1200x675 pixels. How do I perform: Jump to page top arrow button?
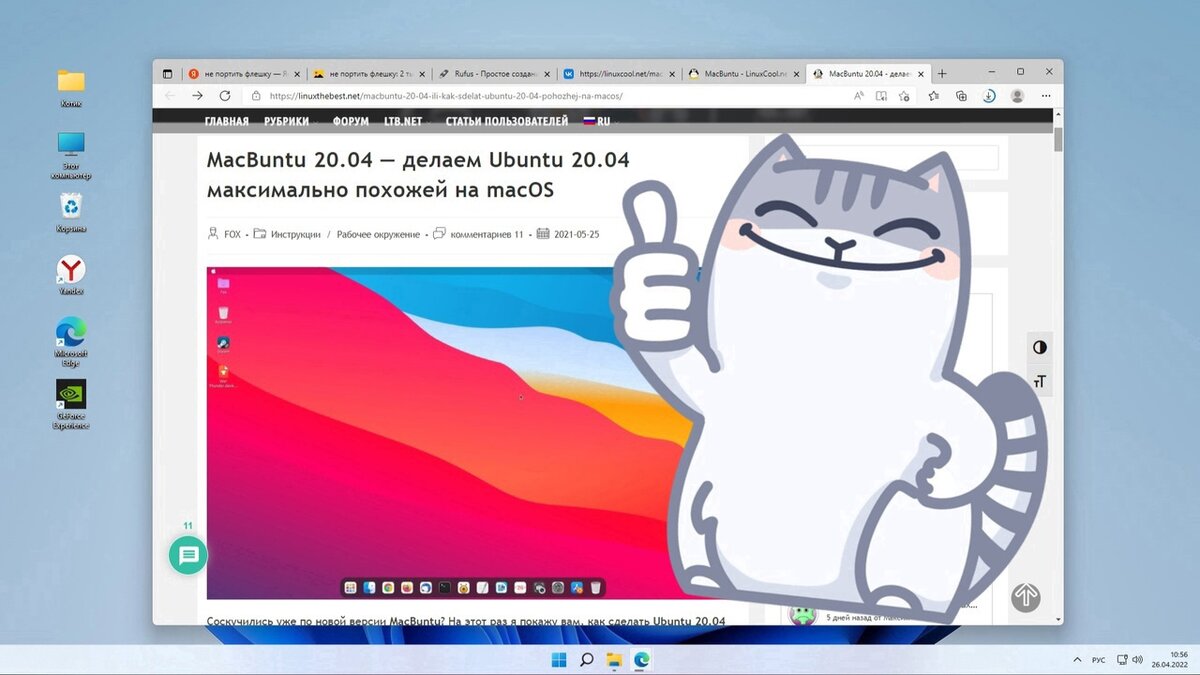(1025, 597)
